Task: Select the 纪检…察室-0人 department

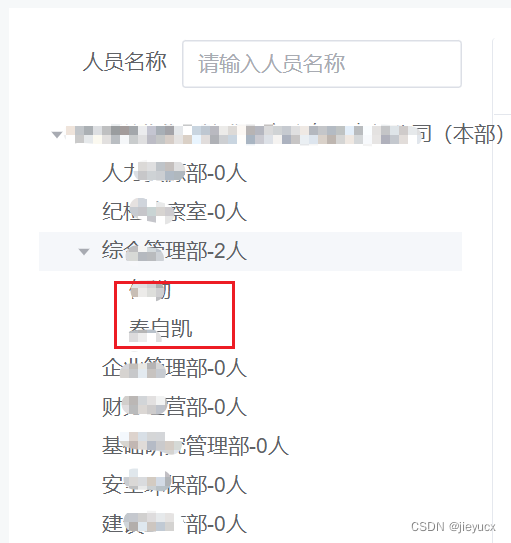Action: click(174, 212)
